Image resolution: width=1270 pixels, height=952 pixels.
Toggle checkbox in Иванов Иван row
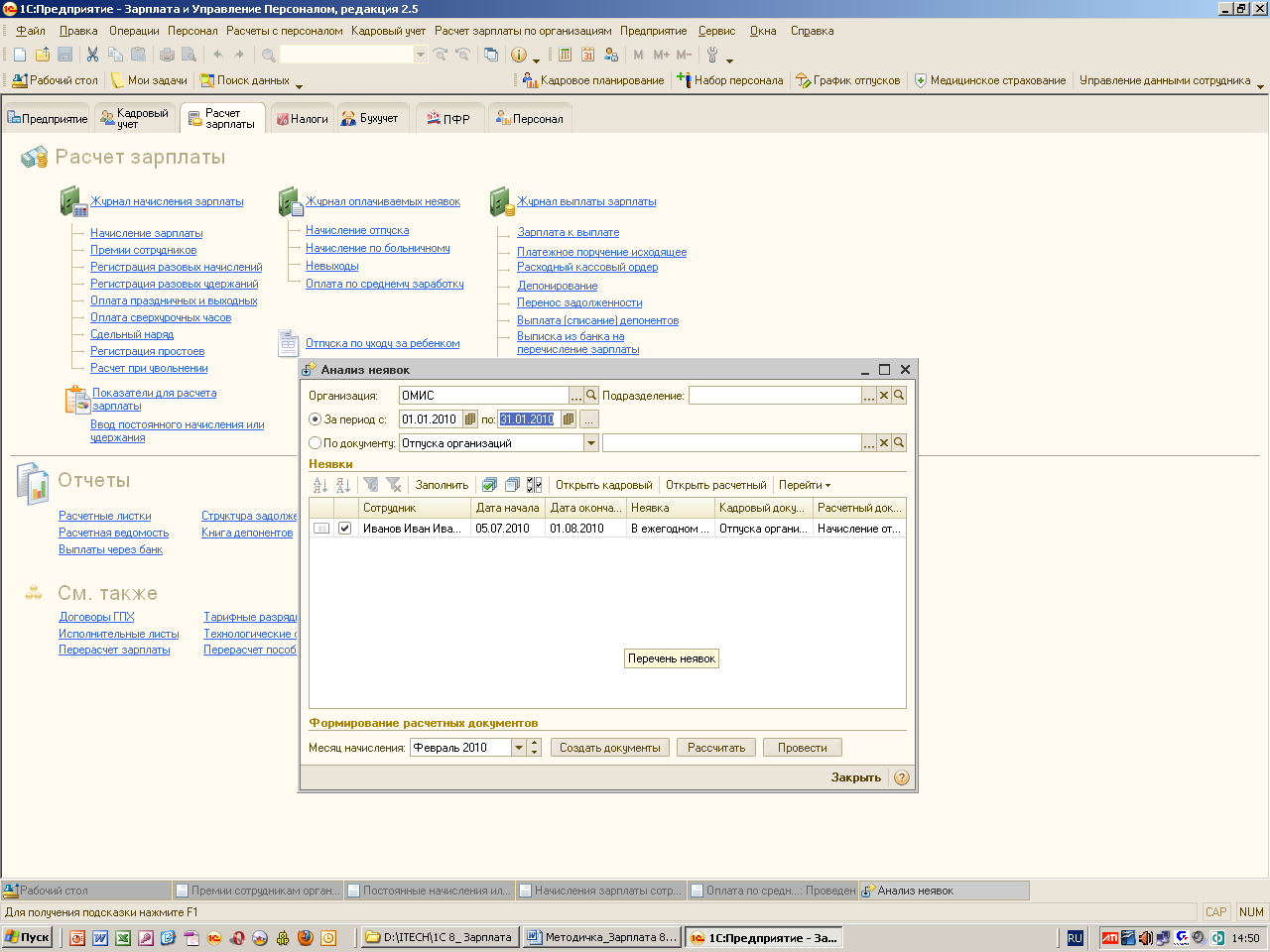point(344,529)
